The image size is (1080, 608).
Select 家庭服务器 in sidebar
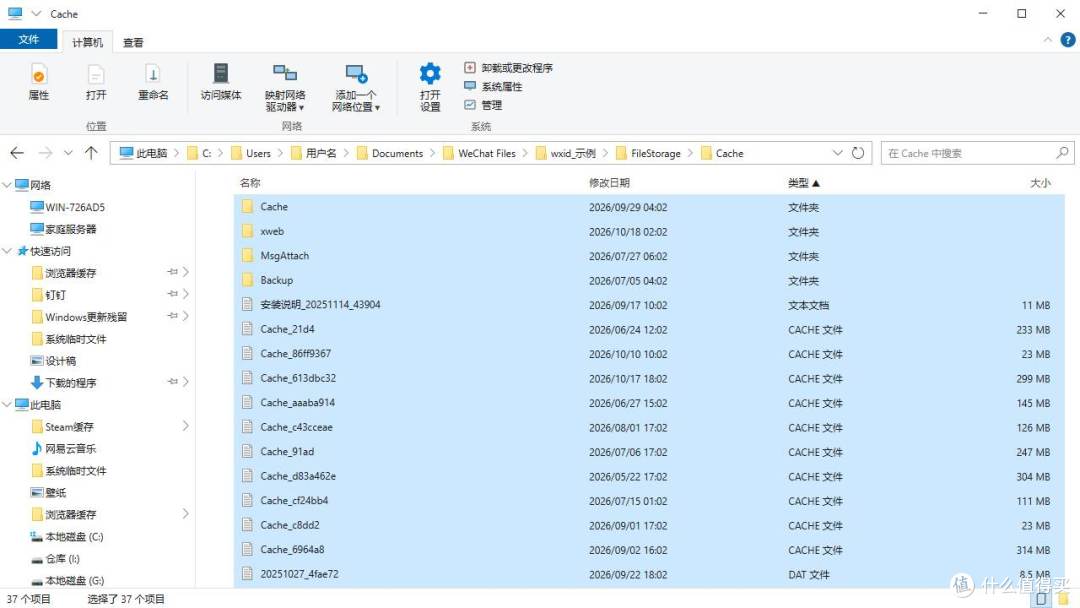coord(63,229)
